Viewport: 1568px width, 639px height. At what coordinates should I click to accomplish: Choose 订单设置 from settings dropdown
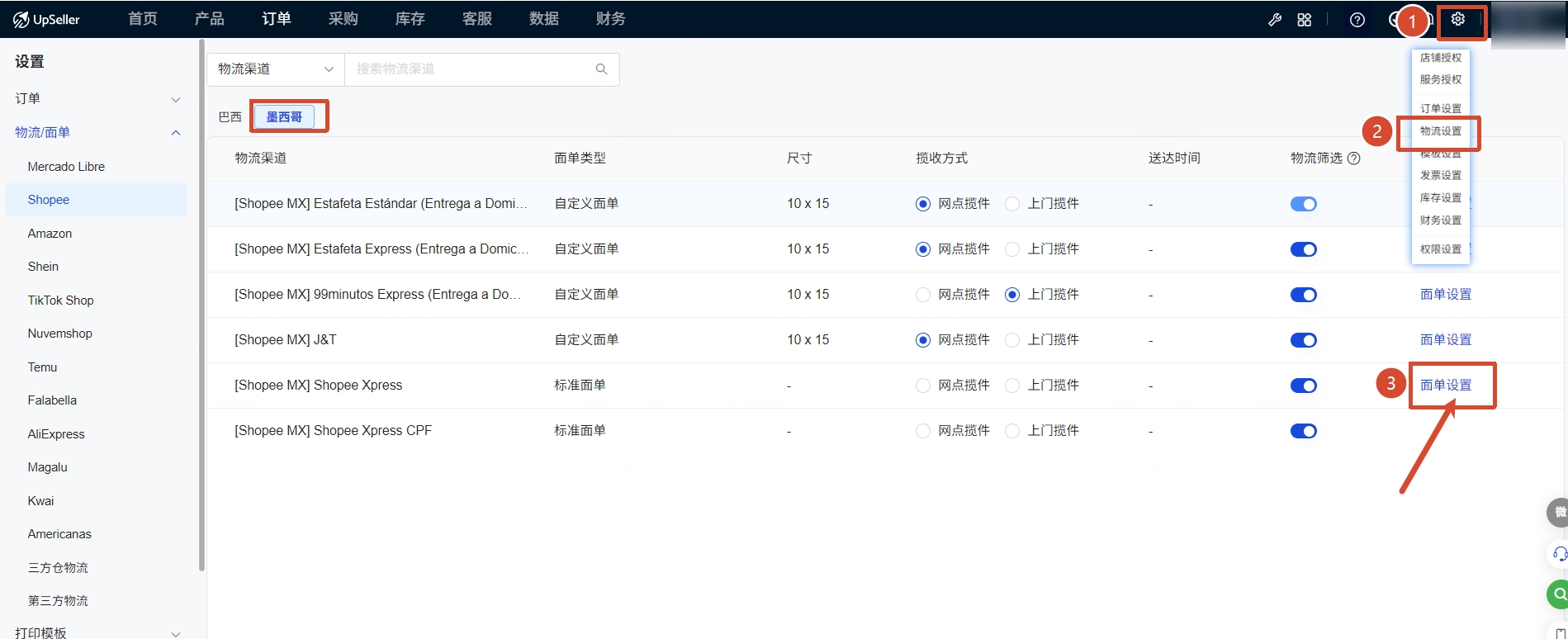click(x=1441, y=108)
